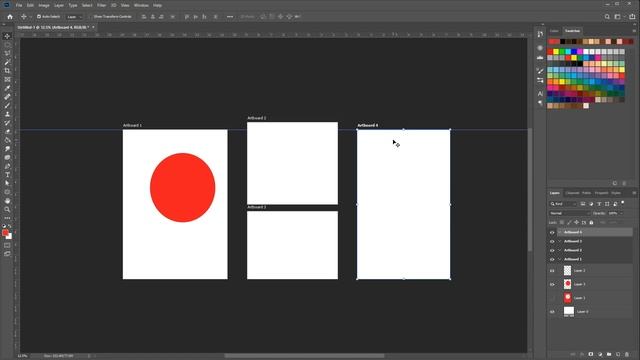Viewport: 640px width, 360px height.
Task: Select the Horizontal Type tool
Action: [x=7, y=175]
